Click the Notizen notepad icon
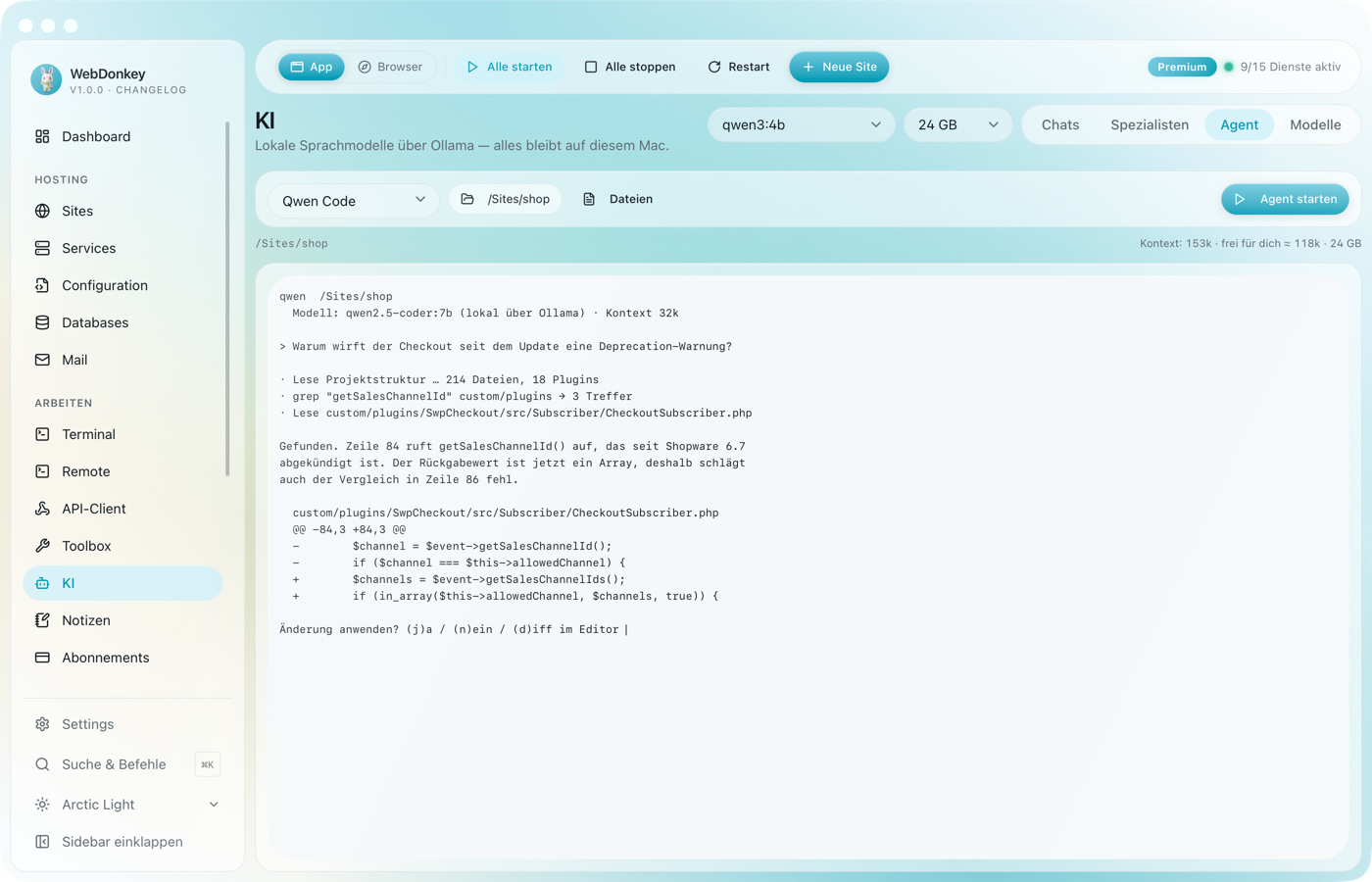Viewport: 1372px width, 882px height. pyautogui.click(x=42, y=620)
